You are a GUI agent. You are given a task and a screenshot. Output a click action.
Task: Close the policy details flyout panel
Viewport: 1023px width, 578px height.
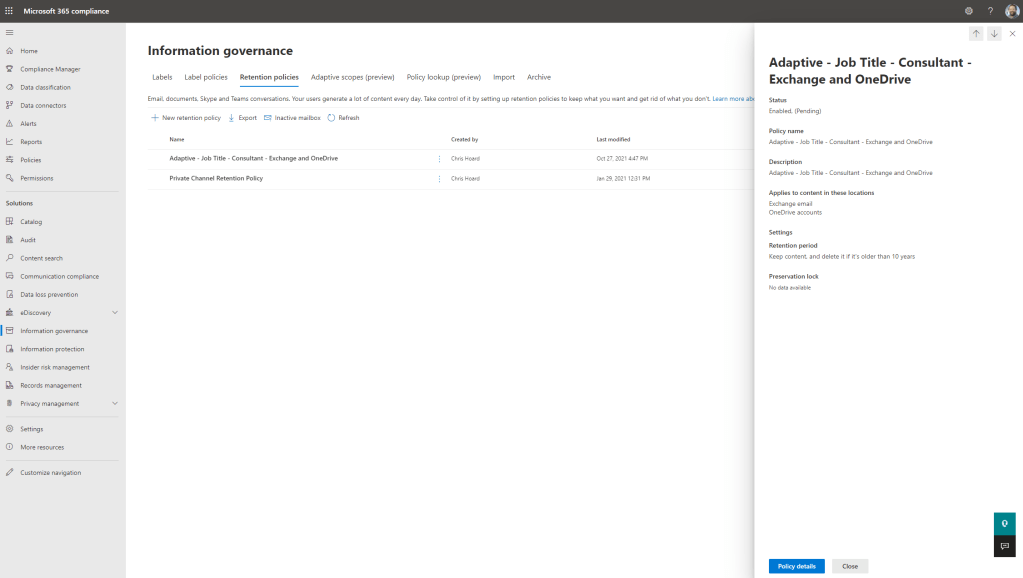pyautogui.click(x=1012, y=33)
